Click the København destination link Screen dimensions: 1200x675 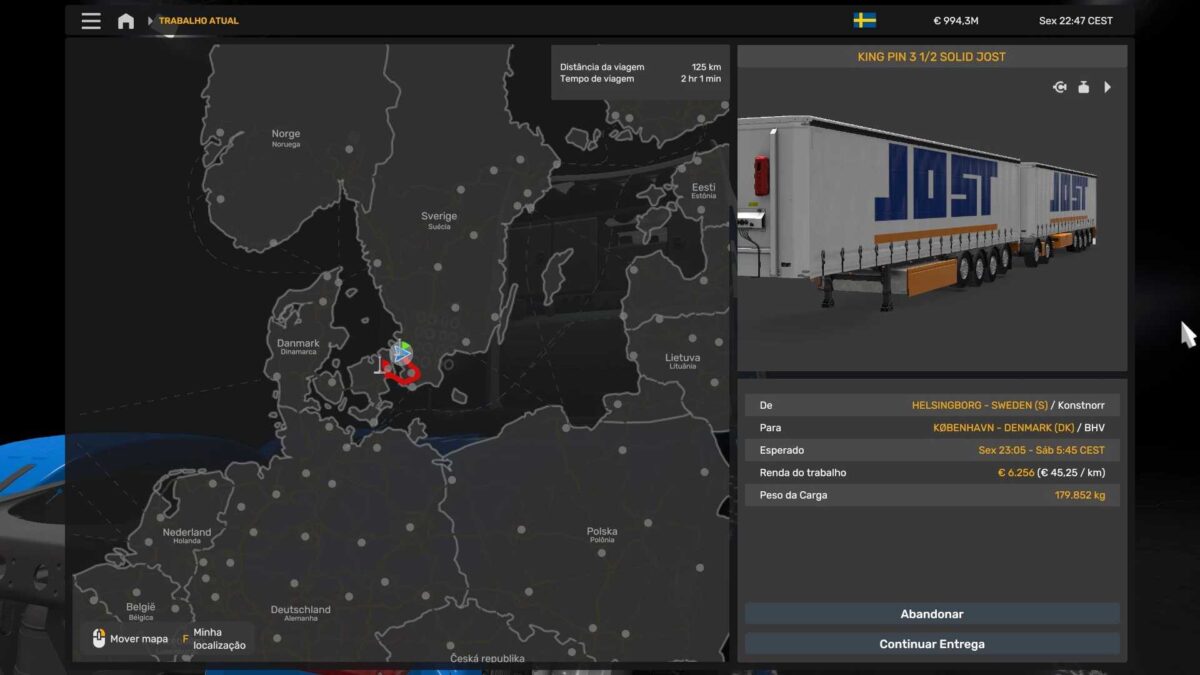tap(990, 428)
